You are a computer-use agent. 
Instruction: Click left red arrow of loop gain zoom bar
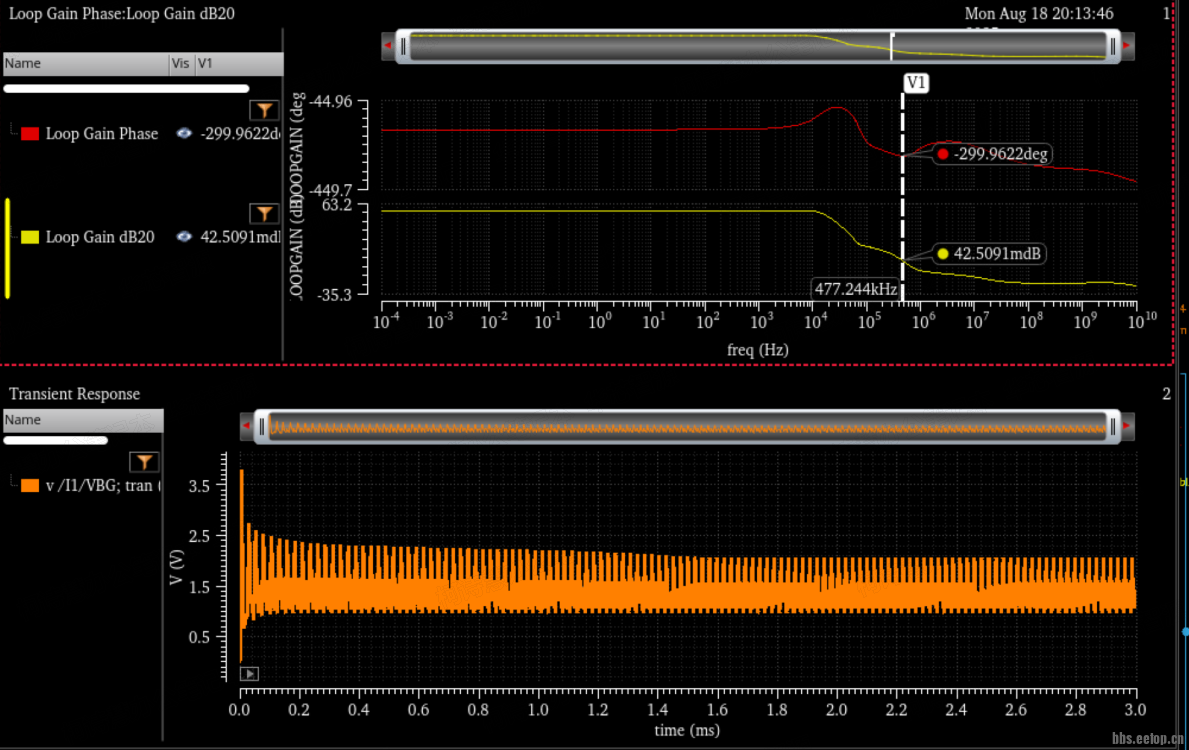pyautogui.click(x=388, y=46)
